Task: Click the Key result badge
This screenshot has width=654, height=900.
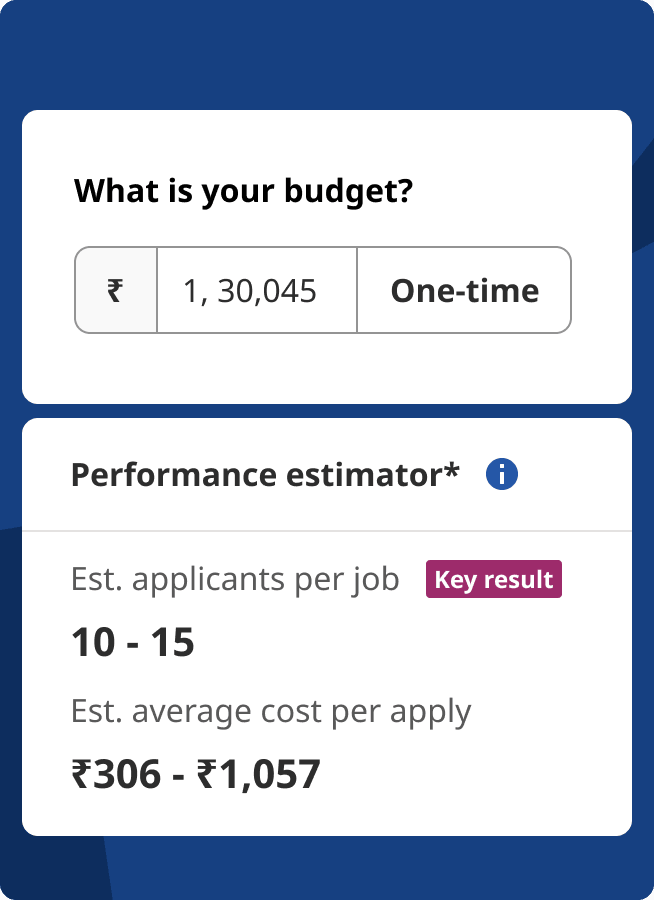Action: point(494,580)
